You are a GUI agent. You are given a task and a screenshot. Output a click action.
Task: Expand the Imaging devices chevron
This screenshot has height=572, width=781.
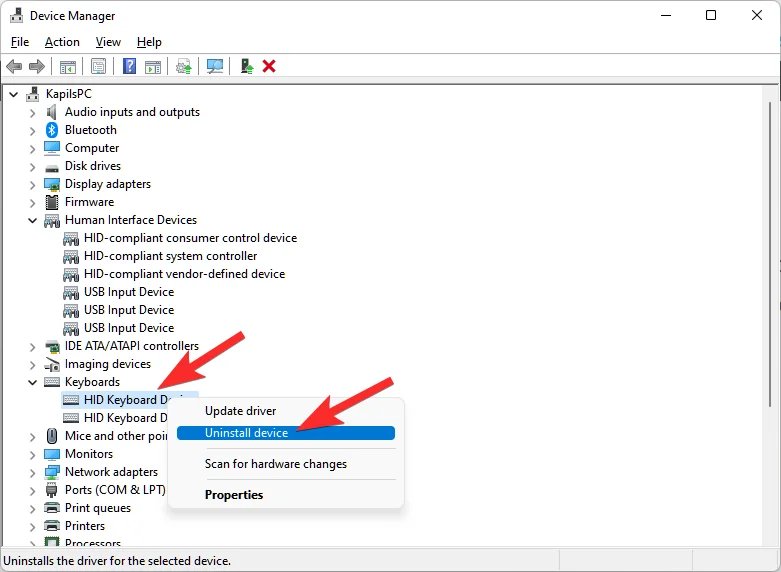(x=32, y=364)
